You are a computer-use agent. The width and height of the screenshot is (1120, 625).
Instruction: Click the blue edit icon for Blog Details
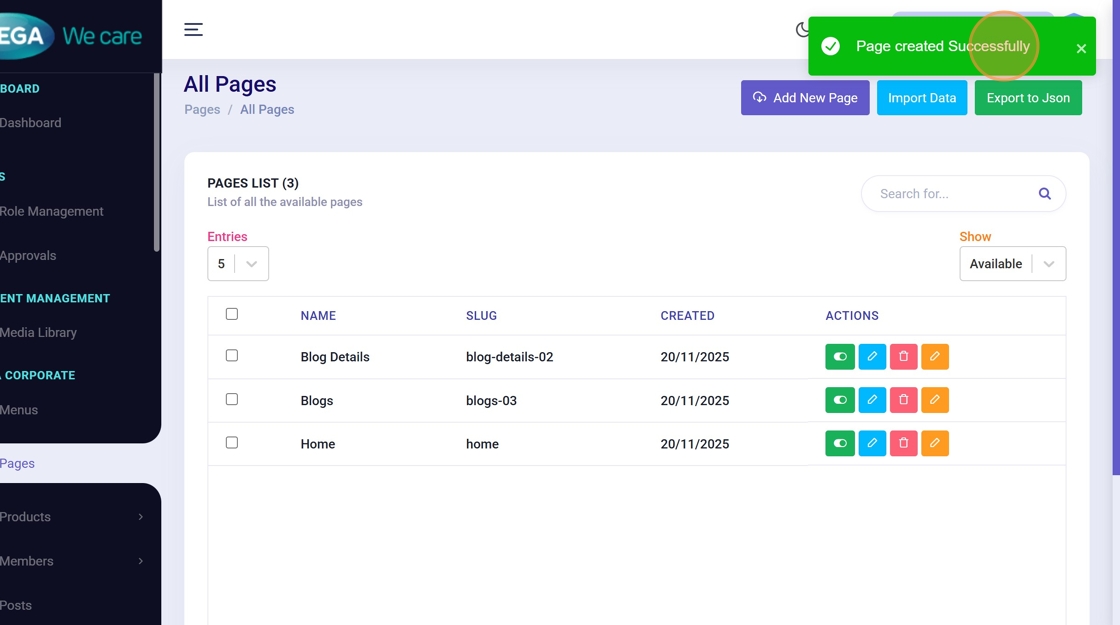pos(872,357)
